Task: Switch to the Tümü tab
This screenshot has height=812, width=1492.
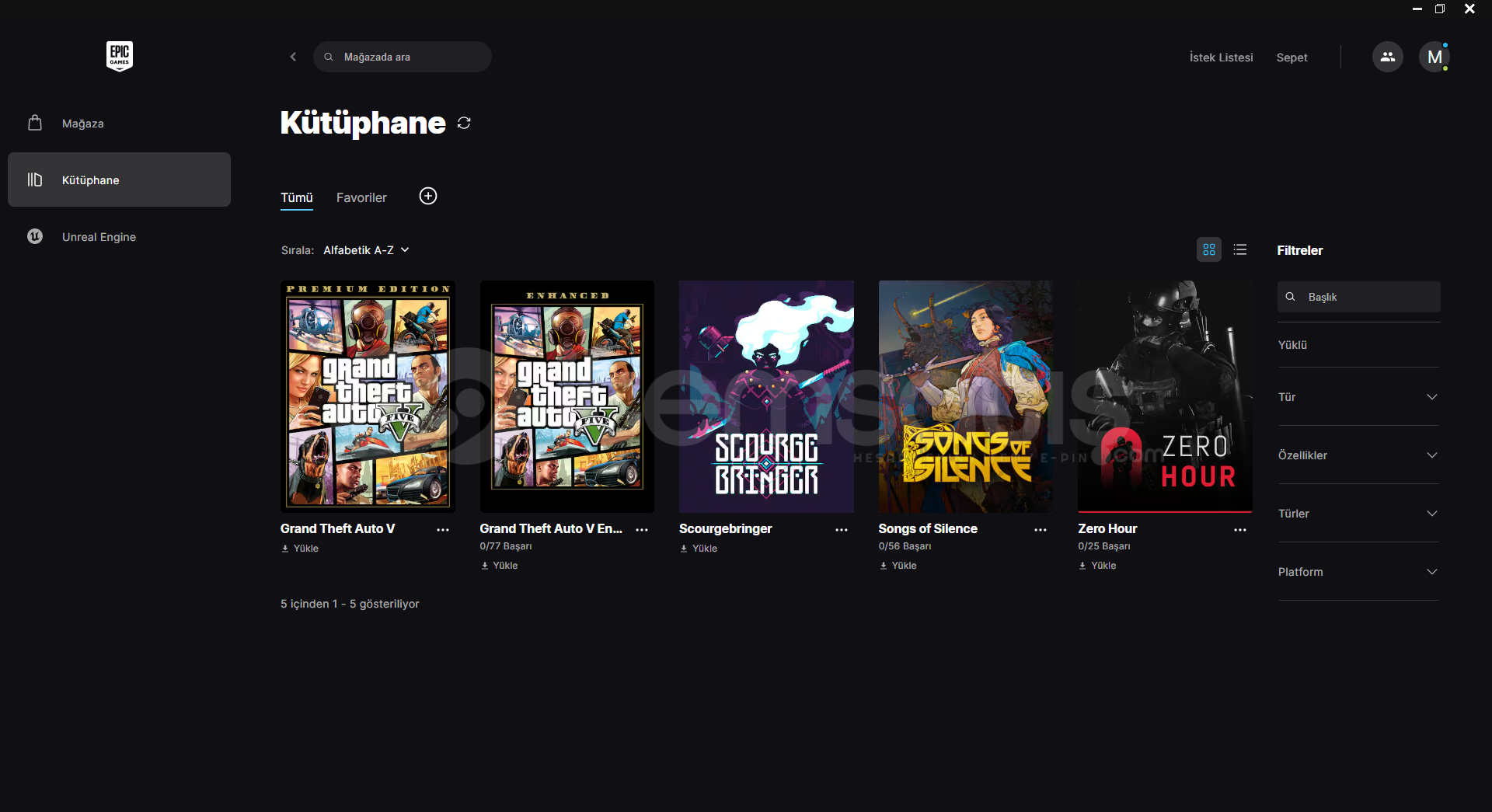Action: coord(297,197)
